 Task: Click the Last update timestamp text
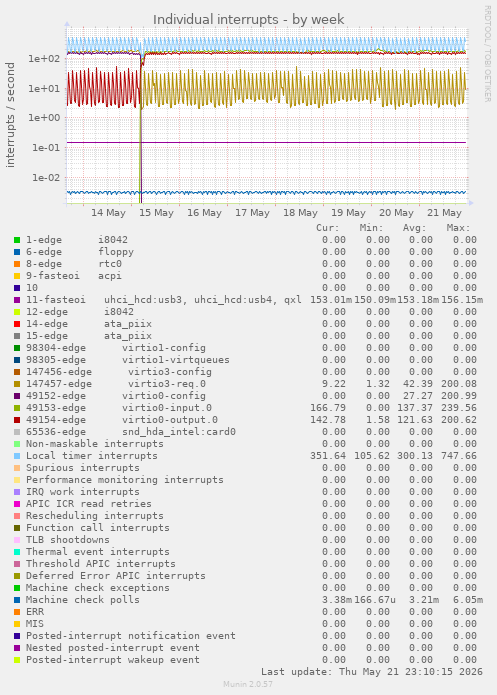pyautogui.click(x=372, y=672)
